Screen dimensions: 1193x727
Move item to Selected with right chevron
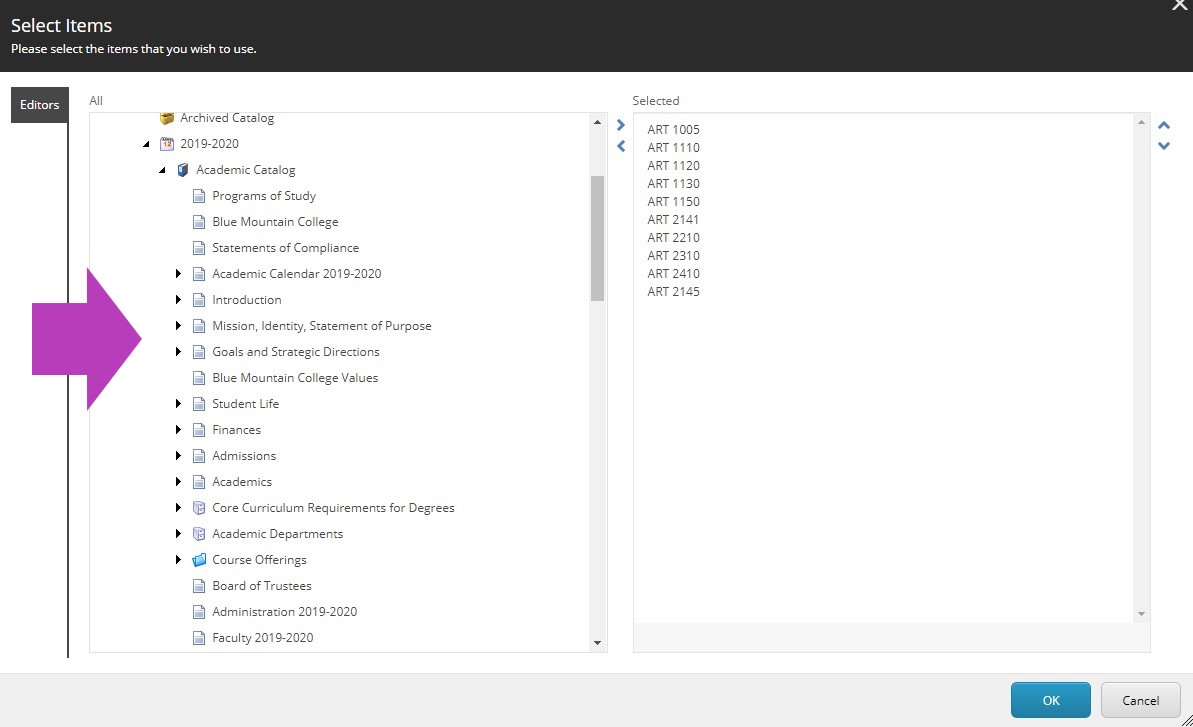pyautogui.click(x=621, y=125)
